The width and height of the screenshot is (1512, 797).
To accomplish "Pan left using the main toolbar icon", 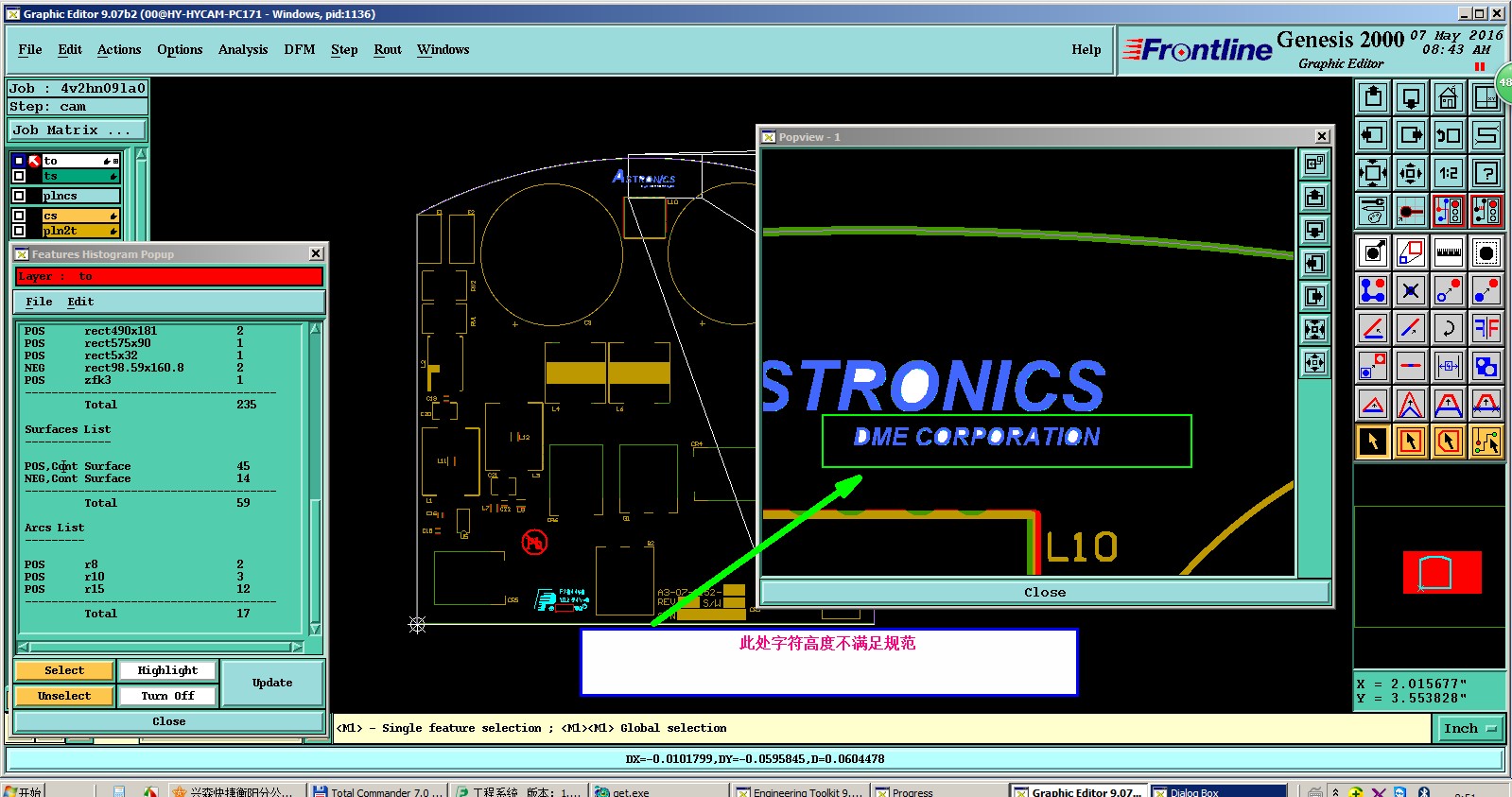I will pyautogui.click(x=1373, y=134).
